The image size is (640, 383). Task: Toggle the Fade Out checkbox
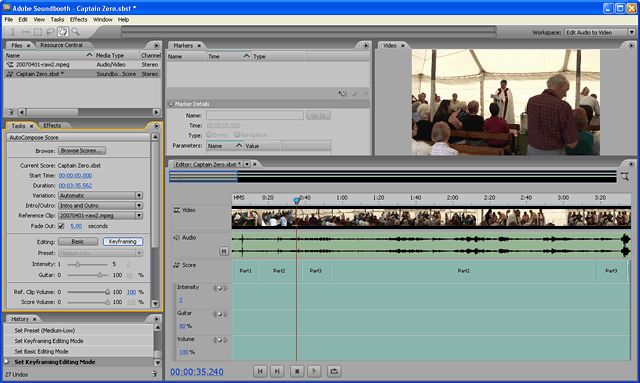[61, 226]
